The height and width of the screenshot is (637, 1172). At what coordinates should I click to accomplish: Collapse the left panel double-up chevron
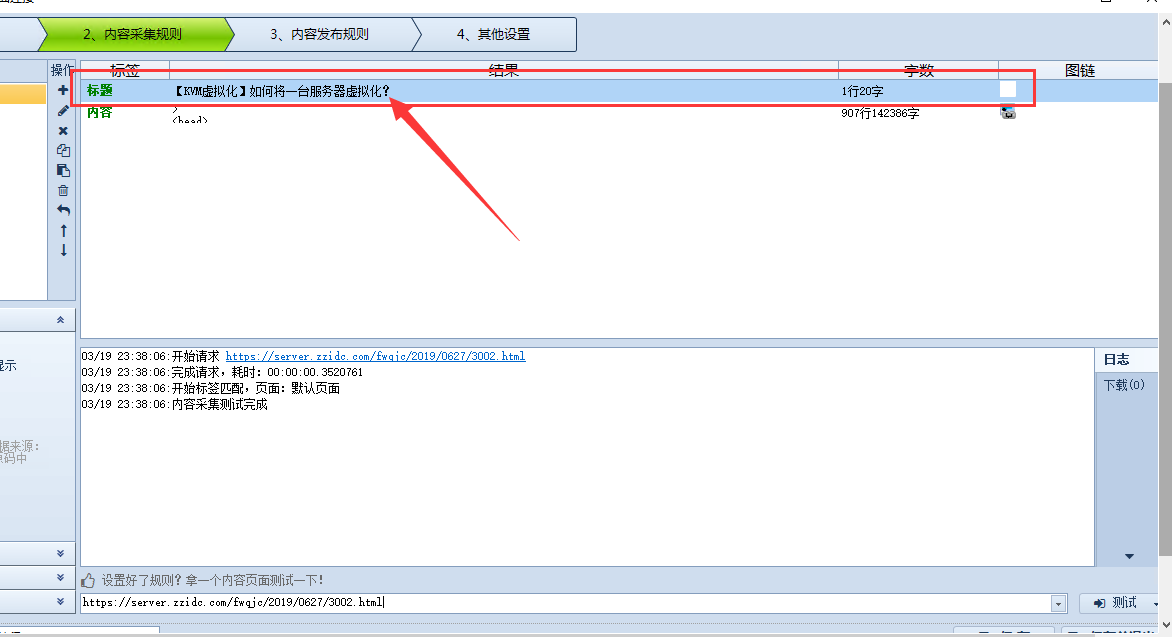click(x=60, y=320)
